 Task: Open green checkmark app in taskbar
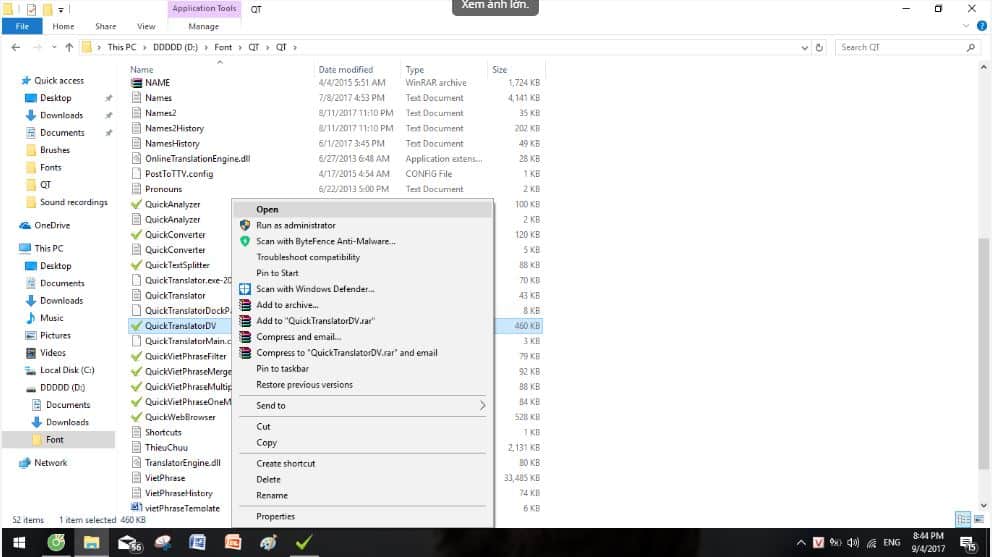coord(304,542)
